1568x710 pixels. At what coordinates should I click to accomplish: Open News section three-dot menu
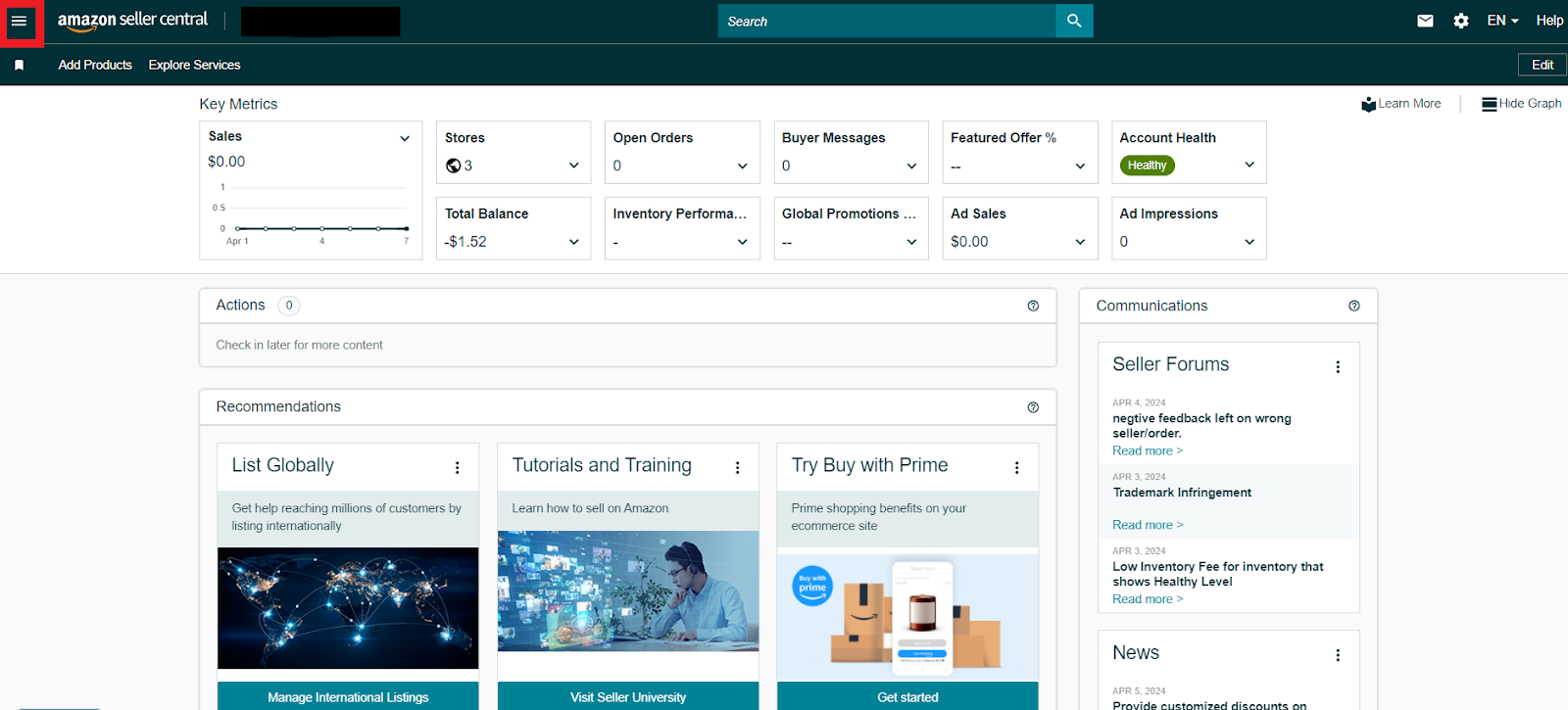1338,655
